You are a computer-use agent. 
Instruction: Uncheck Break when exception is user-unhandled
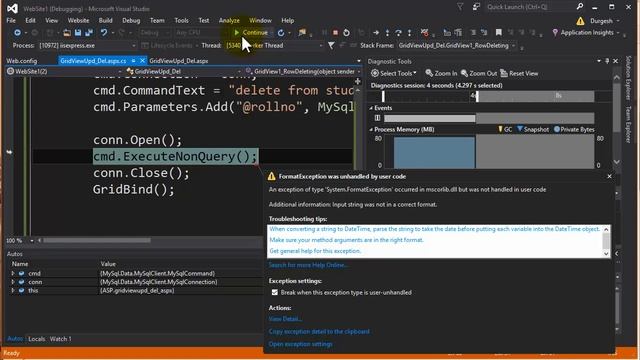(x=275, y=293)
